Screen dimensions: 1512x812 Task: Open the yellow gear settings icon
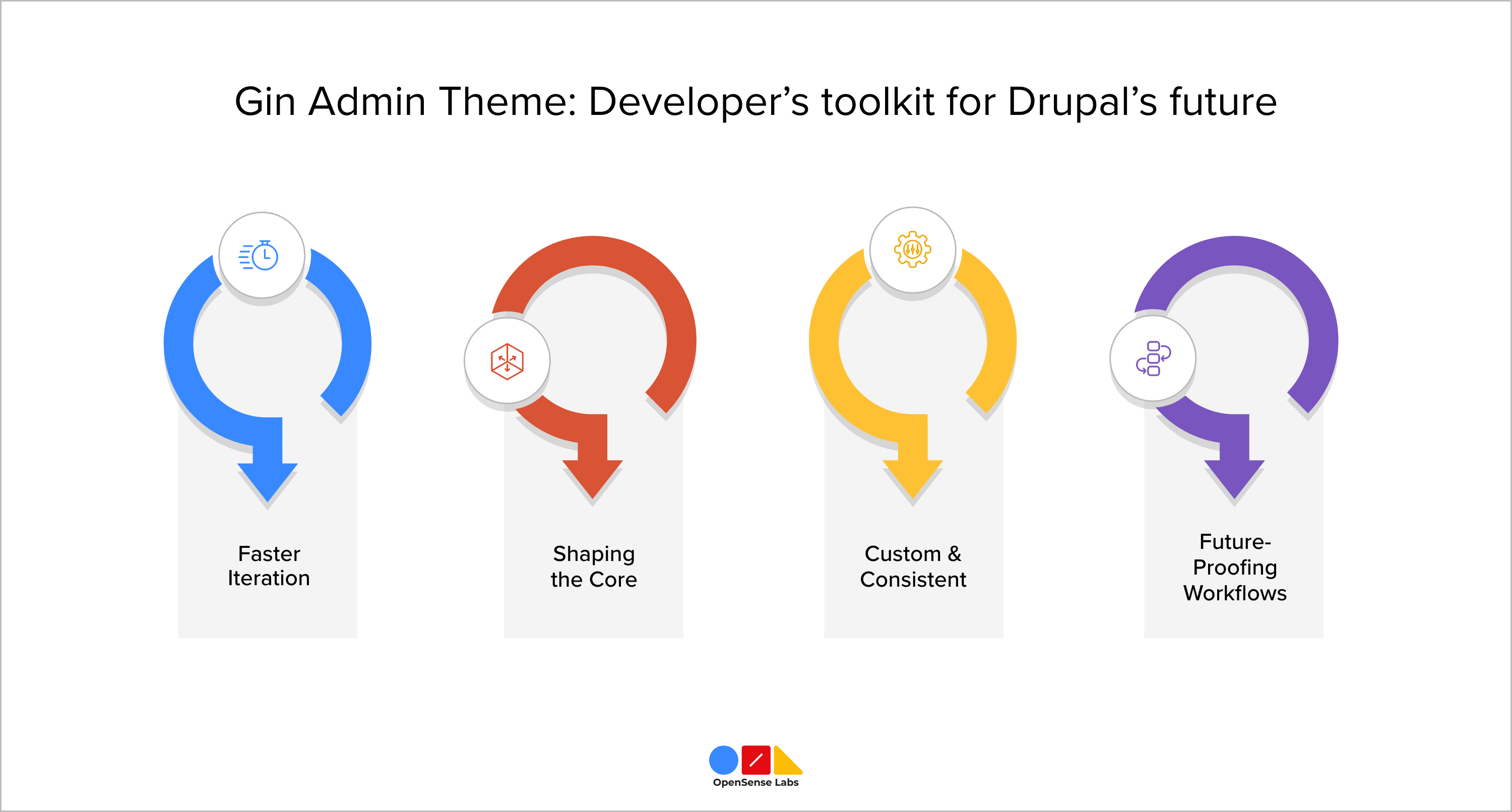click(x=912, y=250)
